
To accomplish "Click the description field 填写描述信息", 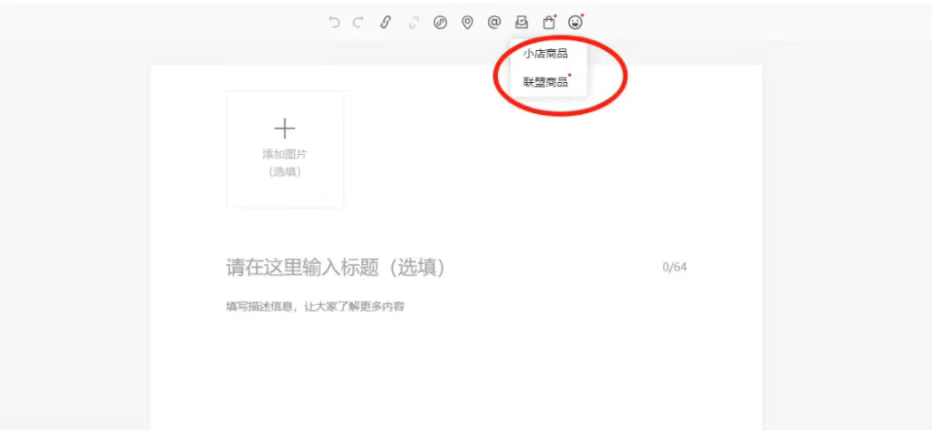I will click(x=315, y=306).
